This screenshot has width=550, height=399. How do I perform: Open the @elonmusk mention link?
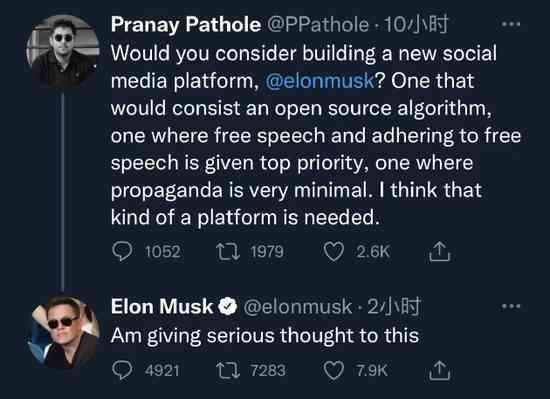click(320, 81)
